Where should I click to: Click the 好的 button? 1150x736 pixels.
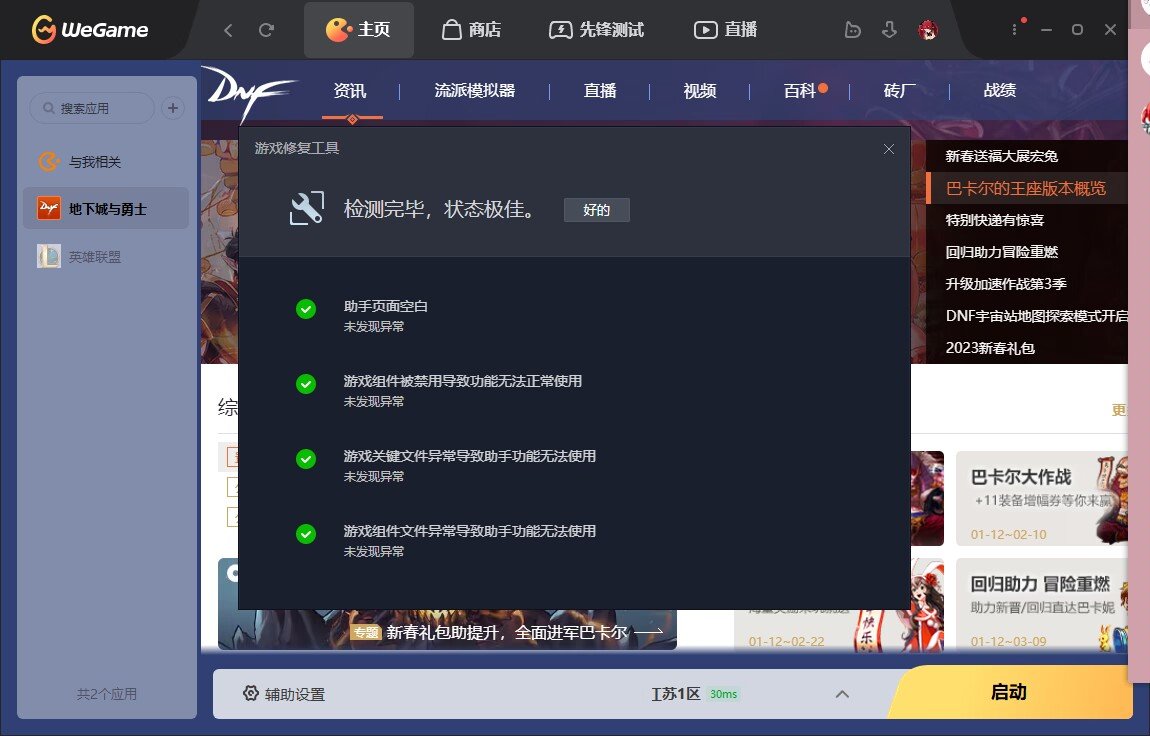(x=596, y=210)
